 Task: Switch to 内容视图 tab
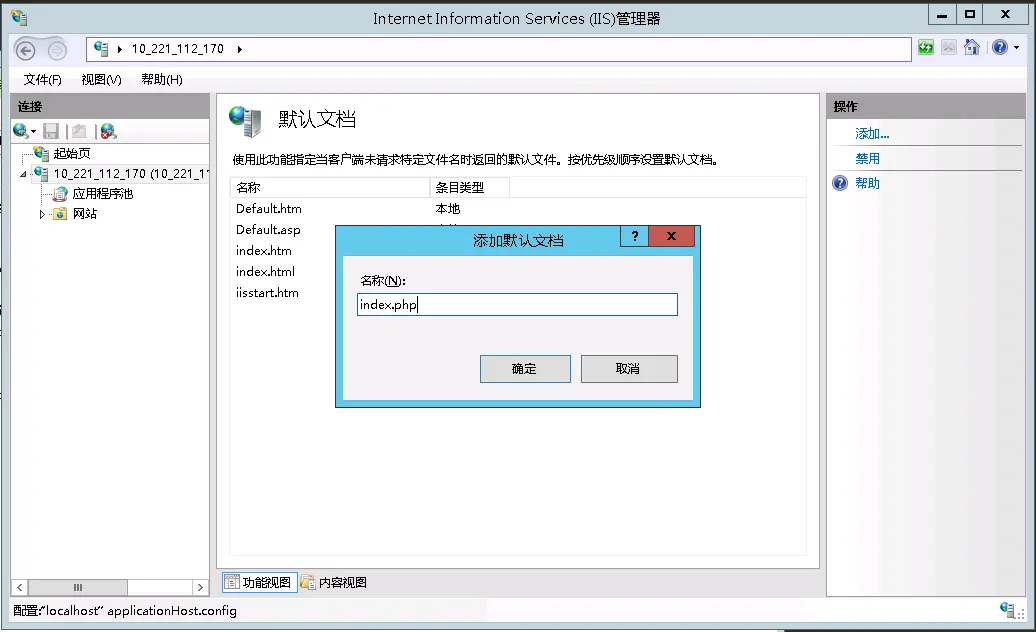coord(334,582)
